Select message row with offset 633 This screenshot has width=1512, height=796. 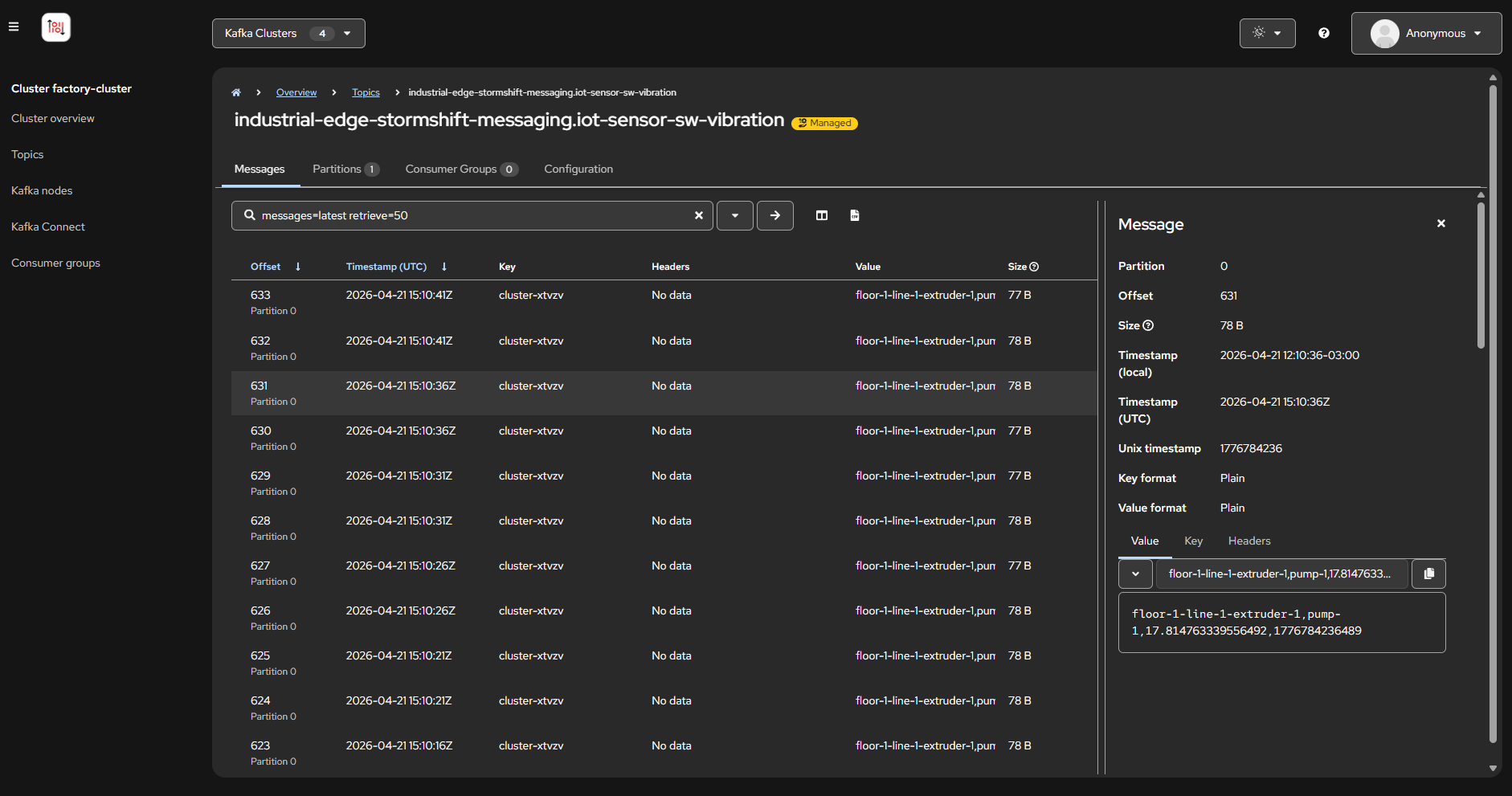tap(664, 303)
